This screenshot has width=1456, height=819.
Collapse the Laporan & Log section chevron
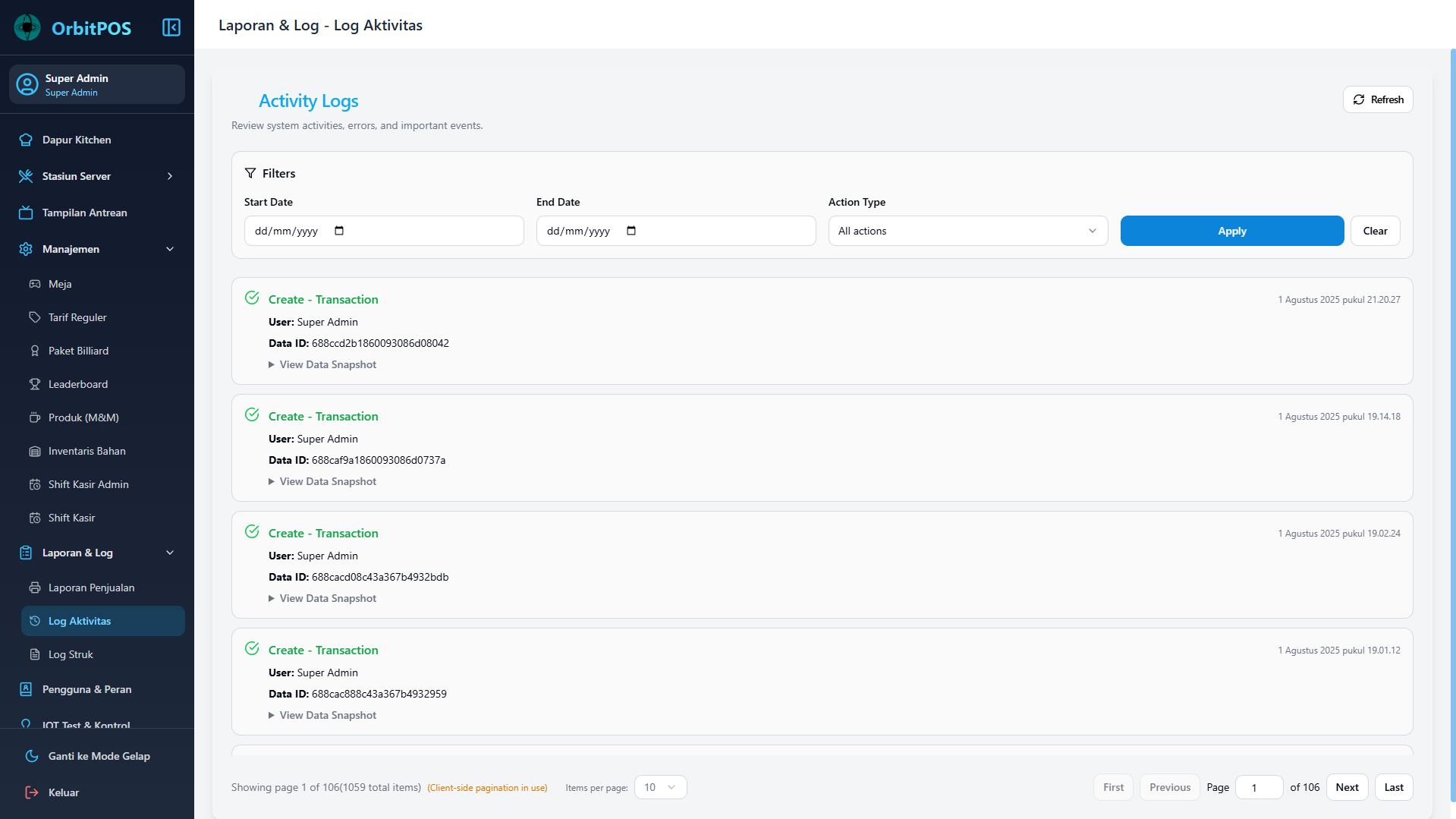point(169,553)
